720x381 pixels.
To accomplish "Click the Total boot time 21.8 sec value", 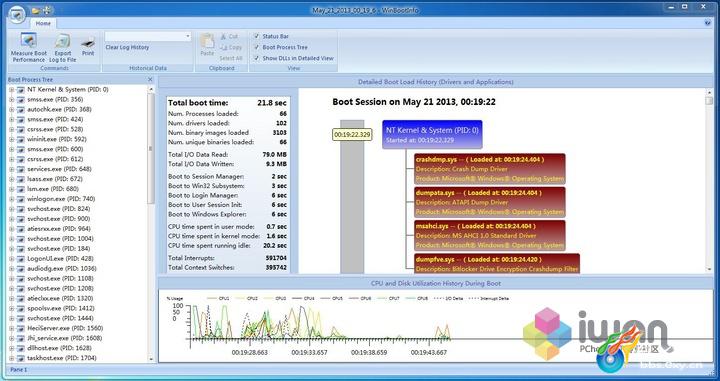I will pos(272,103).
